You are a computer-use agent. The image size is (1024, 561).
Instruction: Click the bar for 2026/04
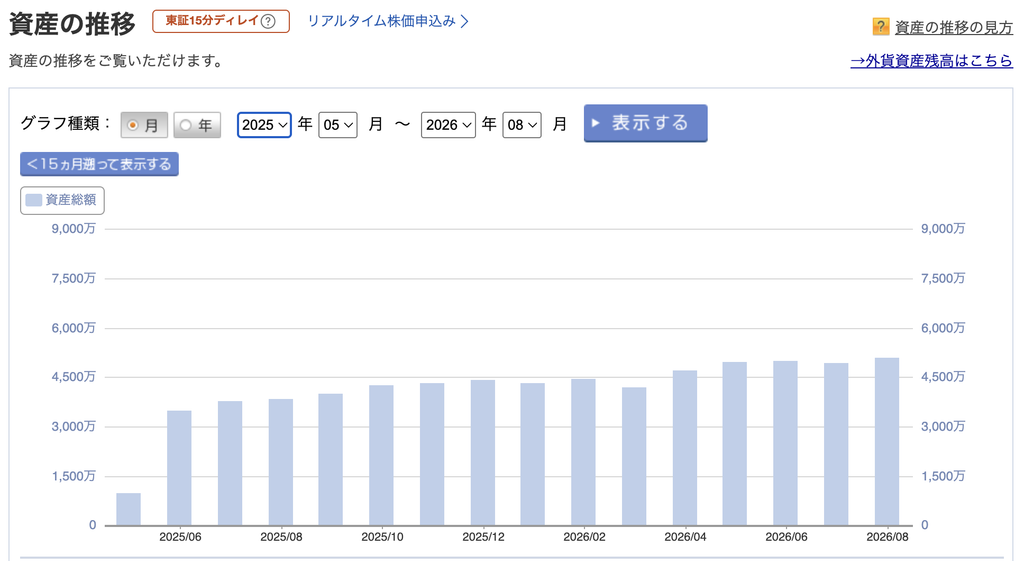[684, 448]
